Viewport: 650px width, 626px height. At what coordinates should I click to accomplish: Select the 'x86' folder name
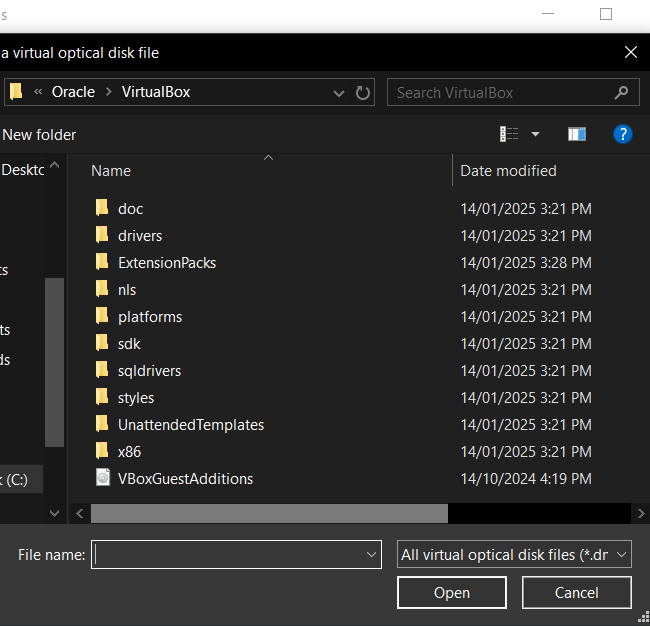coord(129,451)
